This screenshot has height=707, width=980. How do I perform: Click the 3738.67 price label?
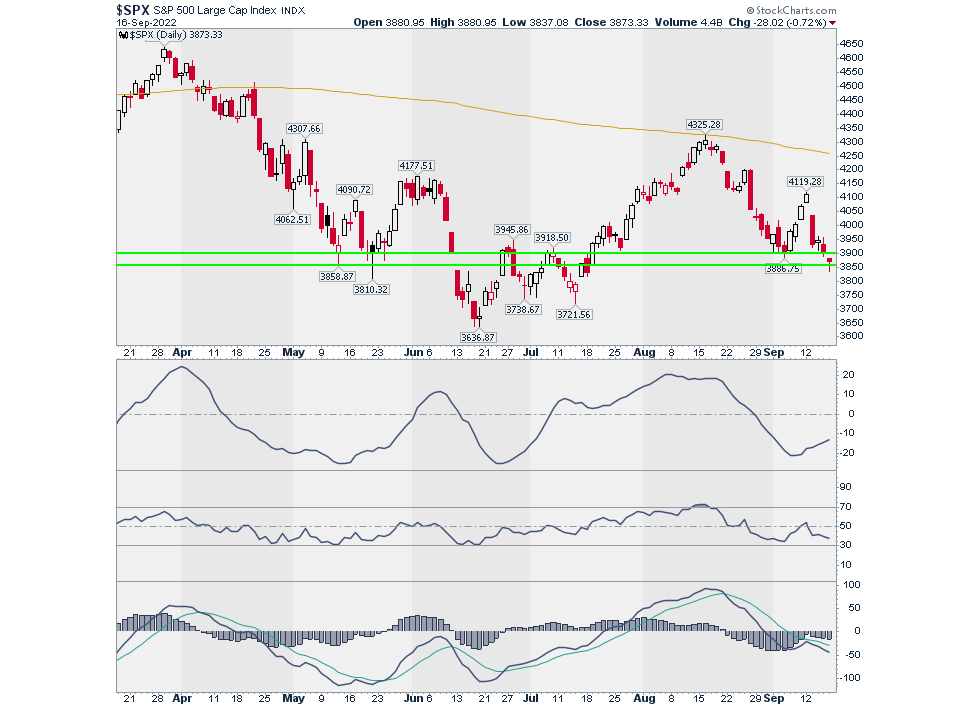(x=523, y=309)
